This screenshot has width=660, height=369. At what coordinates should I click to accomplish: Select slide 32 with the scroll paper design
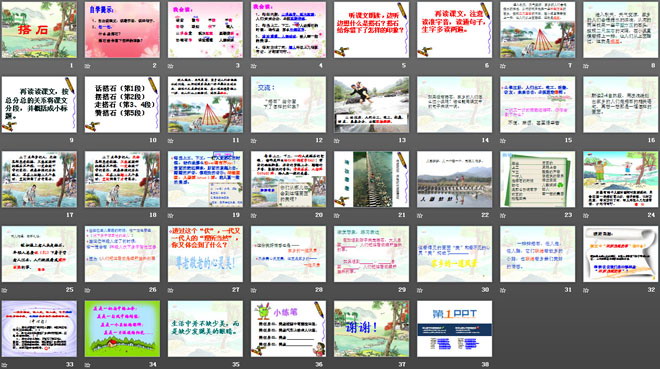pyautogui.click(x=620, y=254)
